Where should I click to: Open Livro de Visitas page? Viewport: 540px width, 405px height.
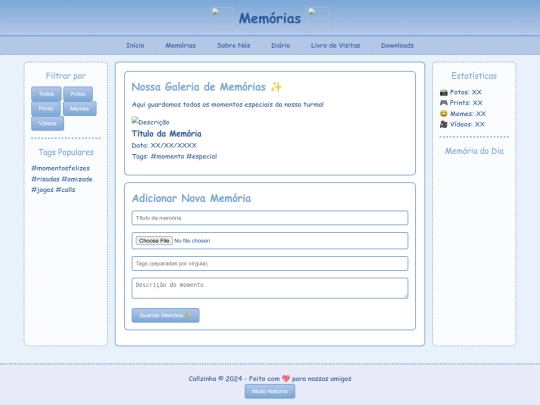point(335,45)
